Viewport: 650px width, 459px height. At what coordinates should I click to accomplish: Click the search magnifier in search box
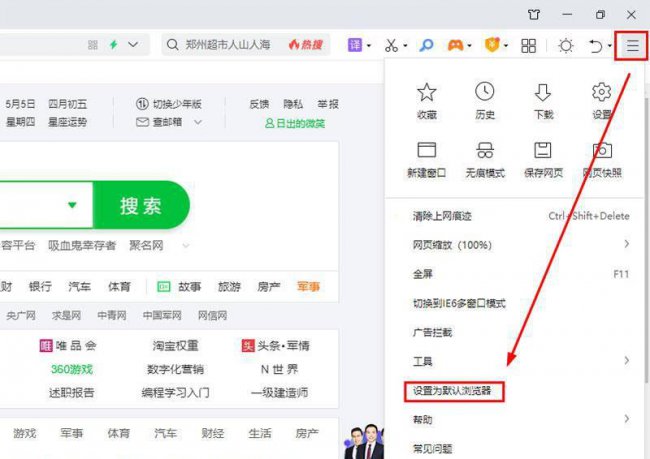coord(172,45)
